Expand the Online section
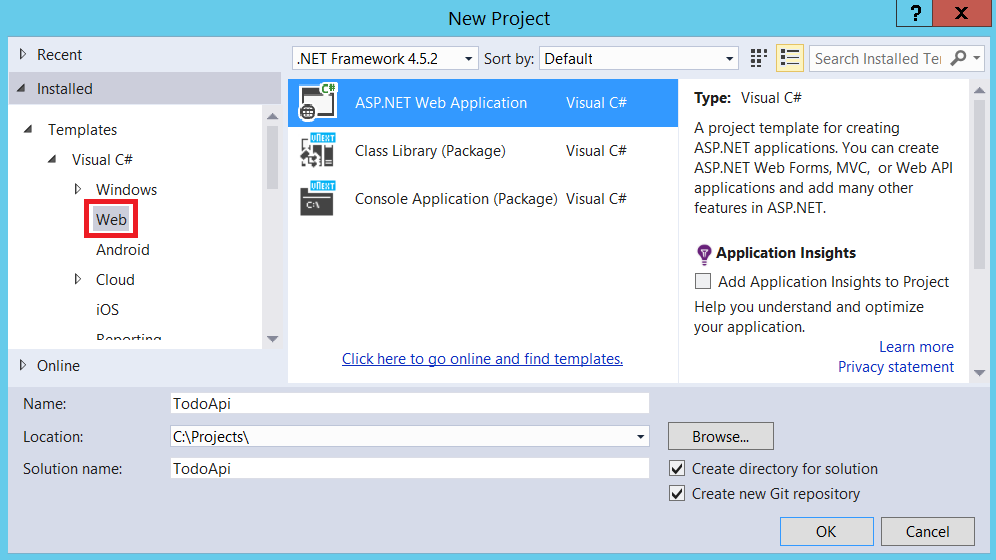Viewport: 996px width, 560px height. 23,366
